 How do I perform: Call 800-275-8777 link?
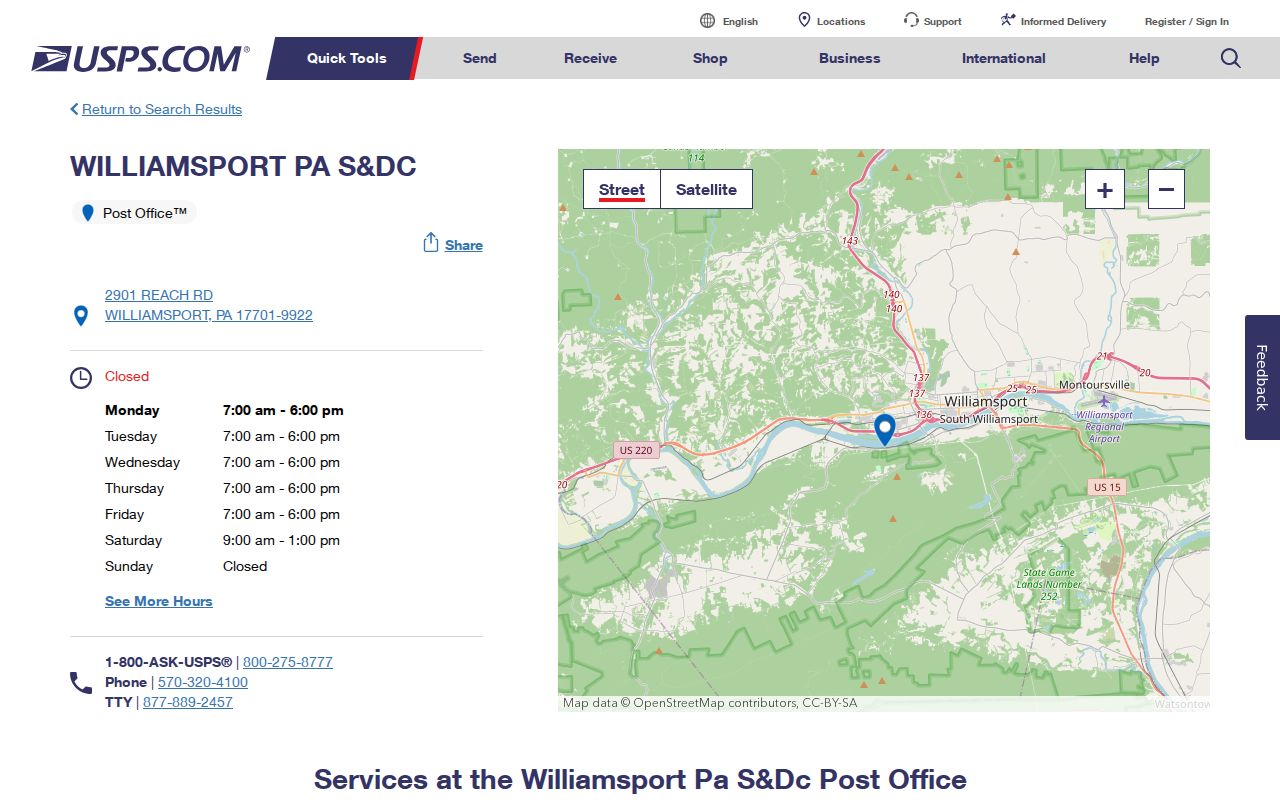[x=288, y=662]
